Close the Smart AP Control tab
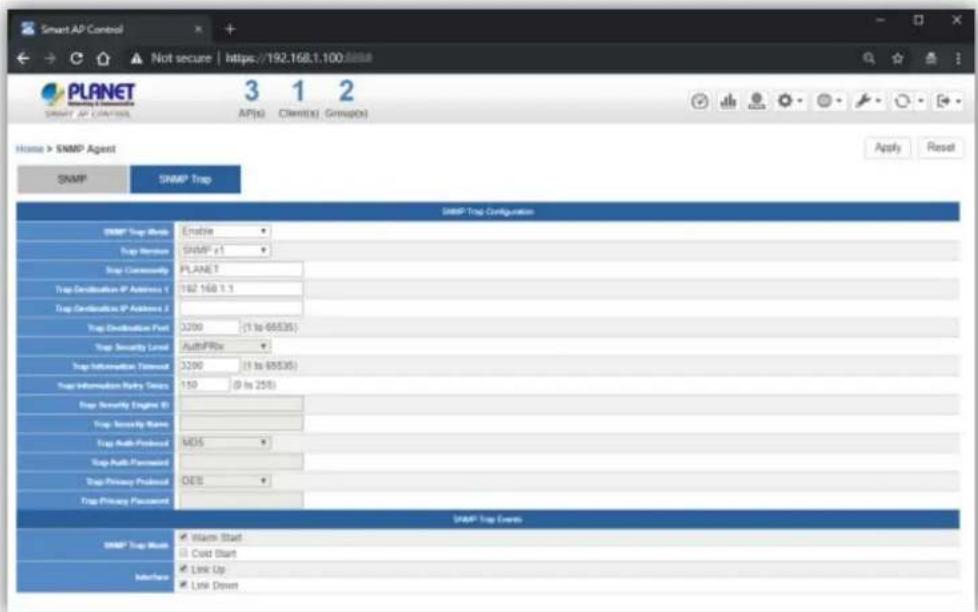 coord(198,29)
